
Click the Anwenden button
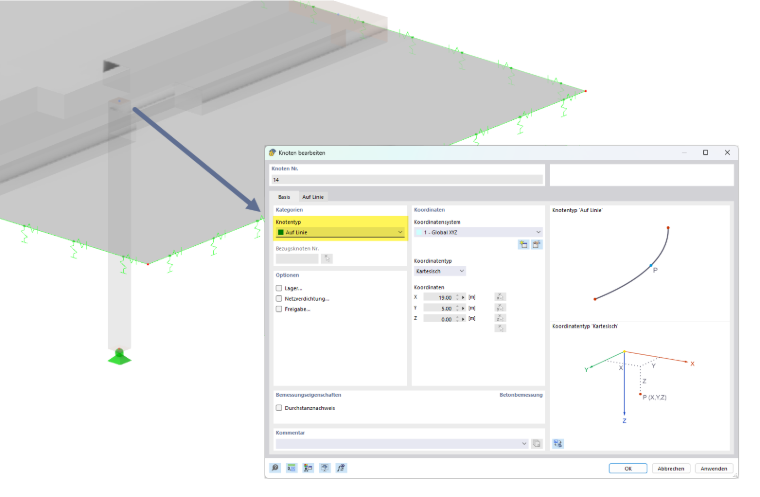coord(714,468)
